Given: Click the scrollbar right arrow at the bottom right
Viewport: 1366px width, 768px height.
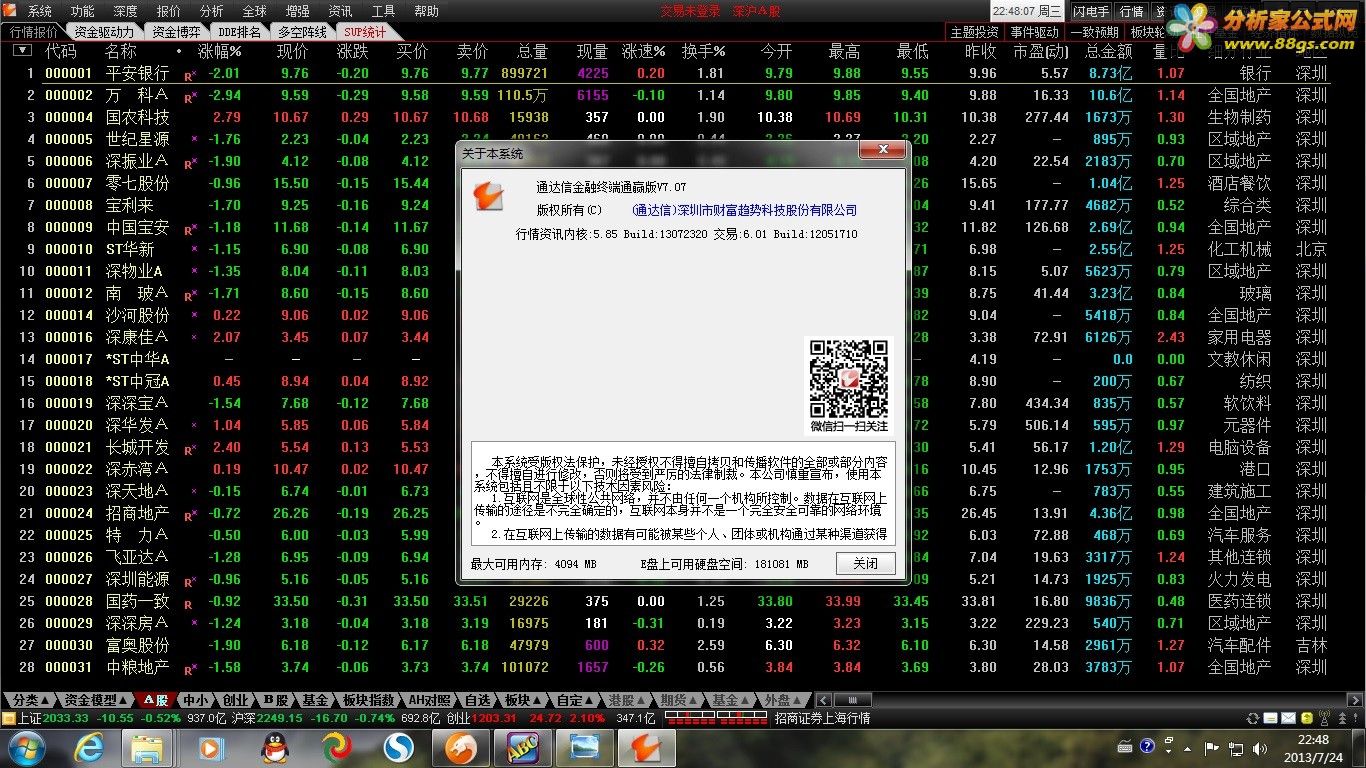Looking at the screenshot, I should [1357, 700].
